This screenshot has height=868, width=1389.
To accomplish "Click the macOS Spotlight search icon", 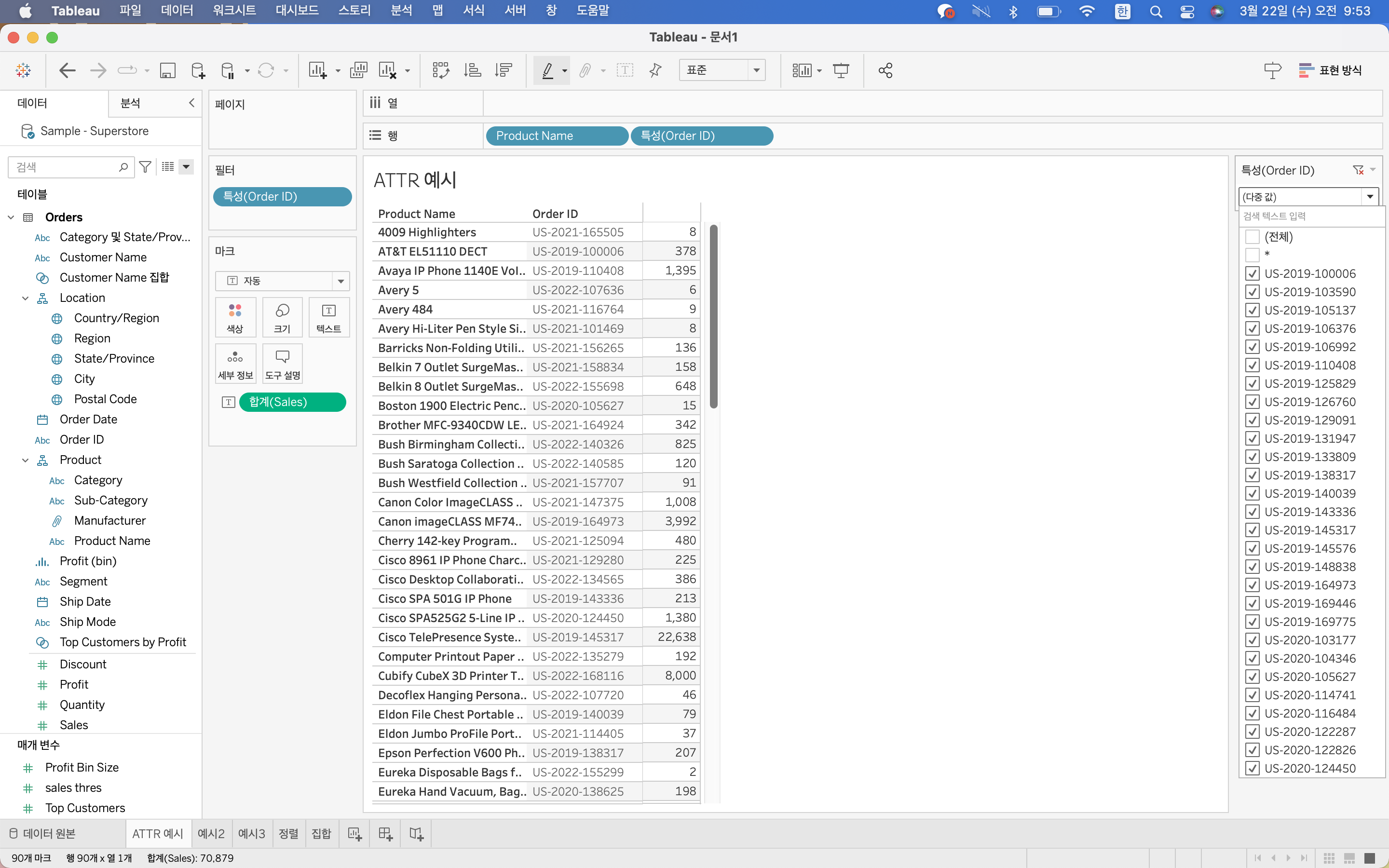I will click(x=1156, y=11).
